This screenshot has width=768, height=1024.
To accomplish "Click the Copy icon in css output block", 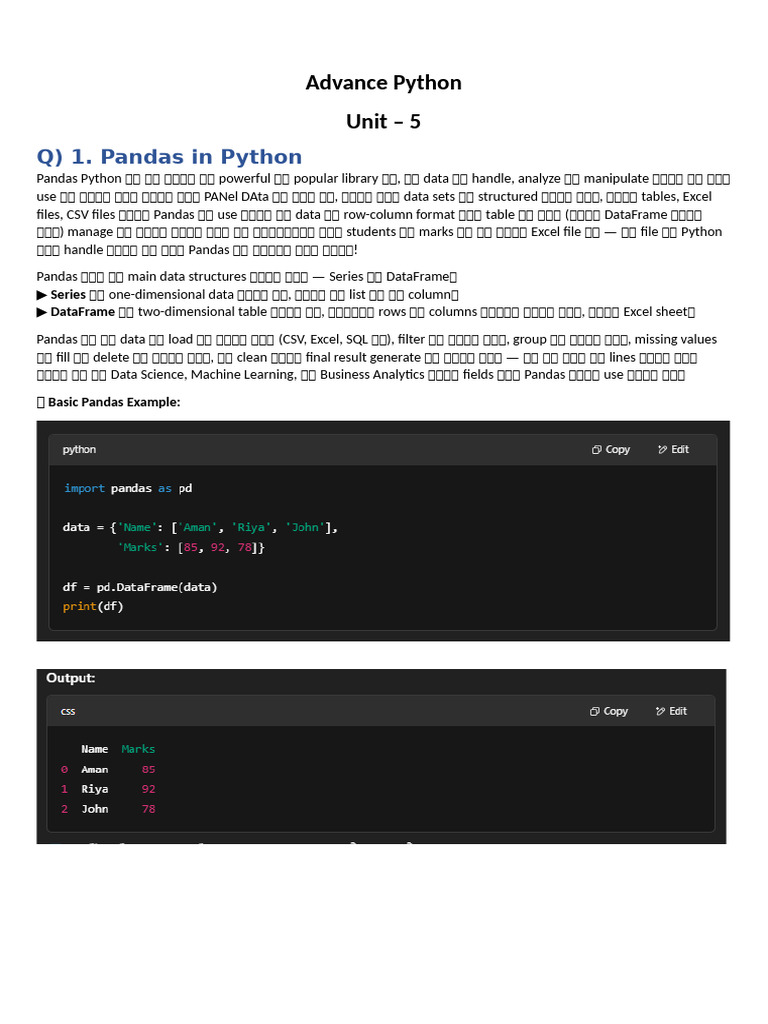I will 594,711.
